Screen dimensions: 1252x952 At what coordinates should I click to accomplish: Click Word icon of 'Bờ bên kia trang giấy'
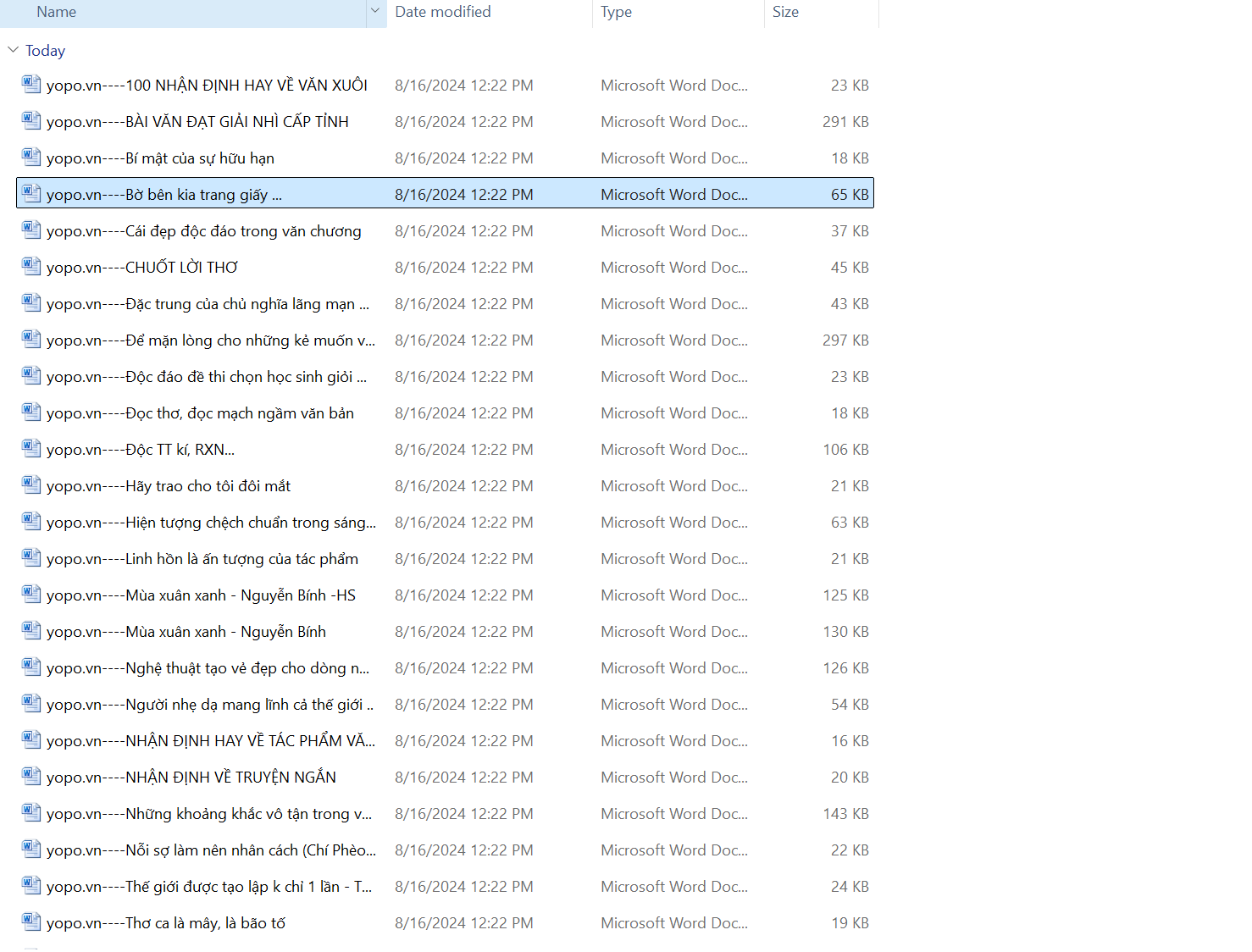click(31, 193)
